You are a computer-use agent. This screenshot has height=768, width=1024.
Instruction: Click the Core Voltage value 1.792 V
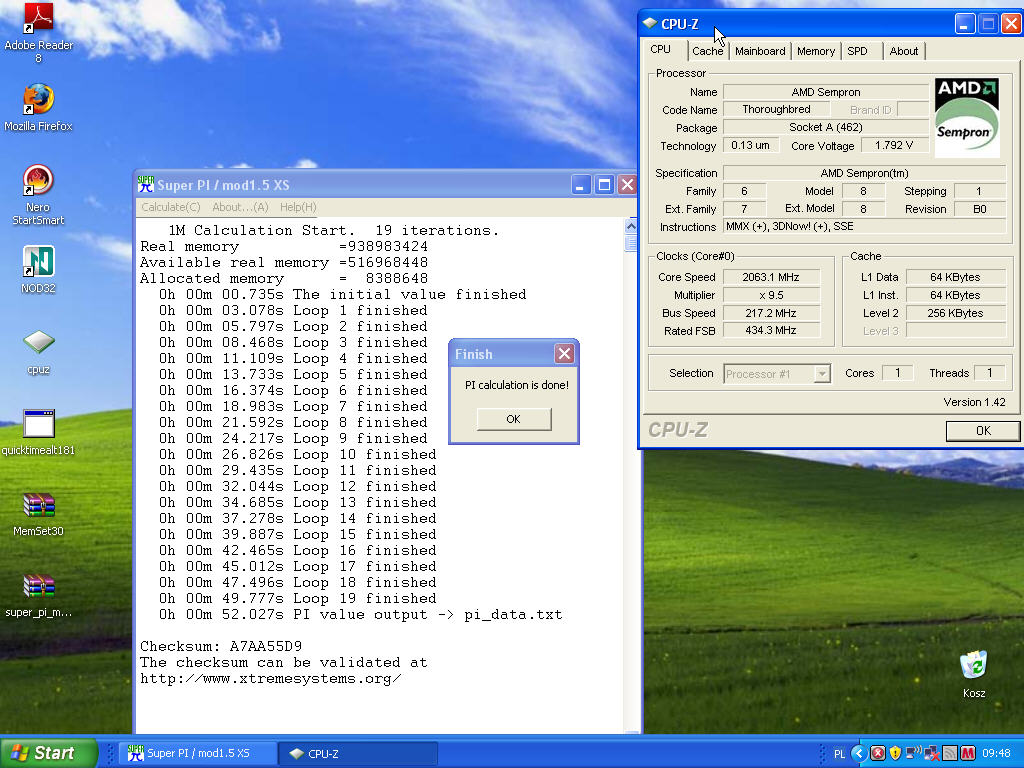894,145
